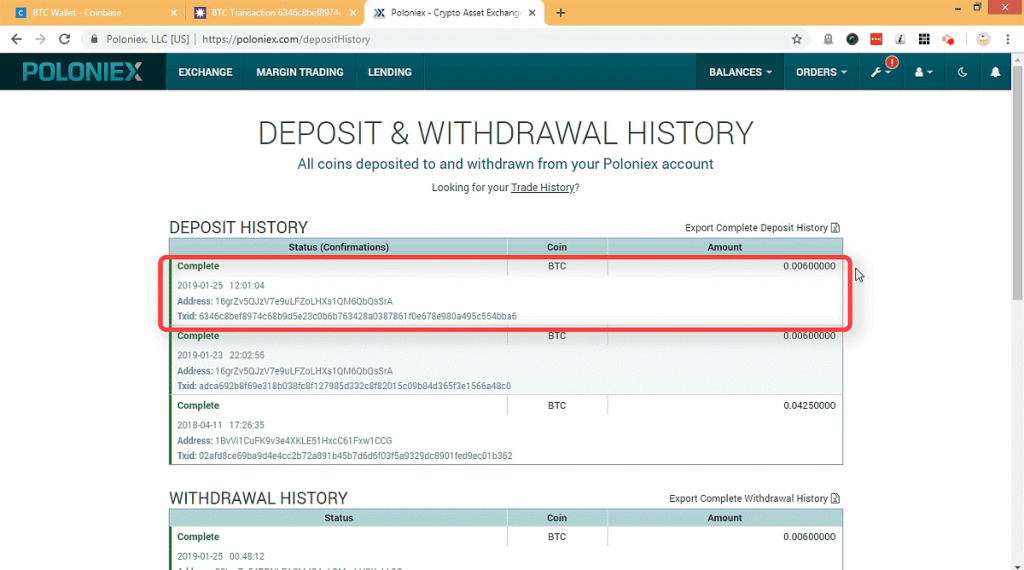Screen dimensions: 1024x570
Task: Click the pencil extension icon
Action: pyautogui.click(x=900, y=39)
